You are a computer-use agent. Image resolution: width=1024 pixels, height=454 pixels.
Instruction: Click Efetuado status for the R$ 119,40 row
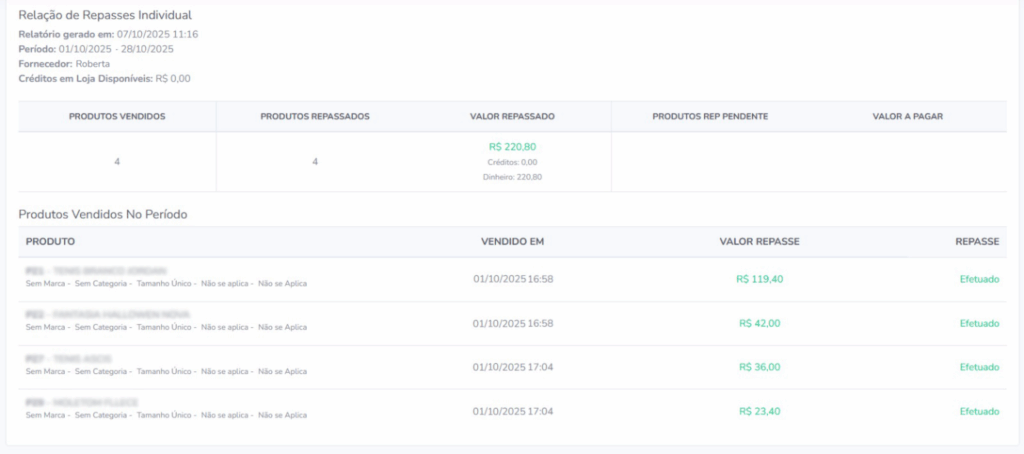(x=979, y=279)
